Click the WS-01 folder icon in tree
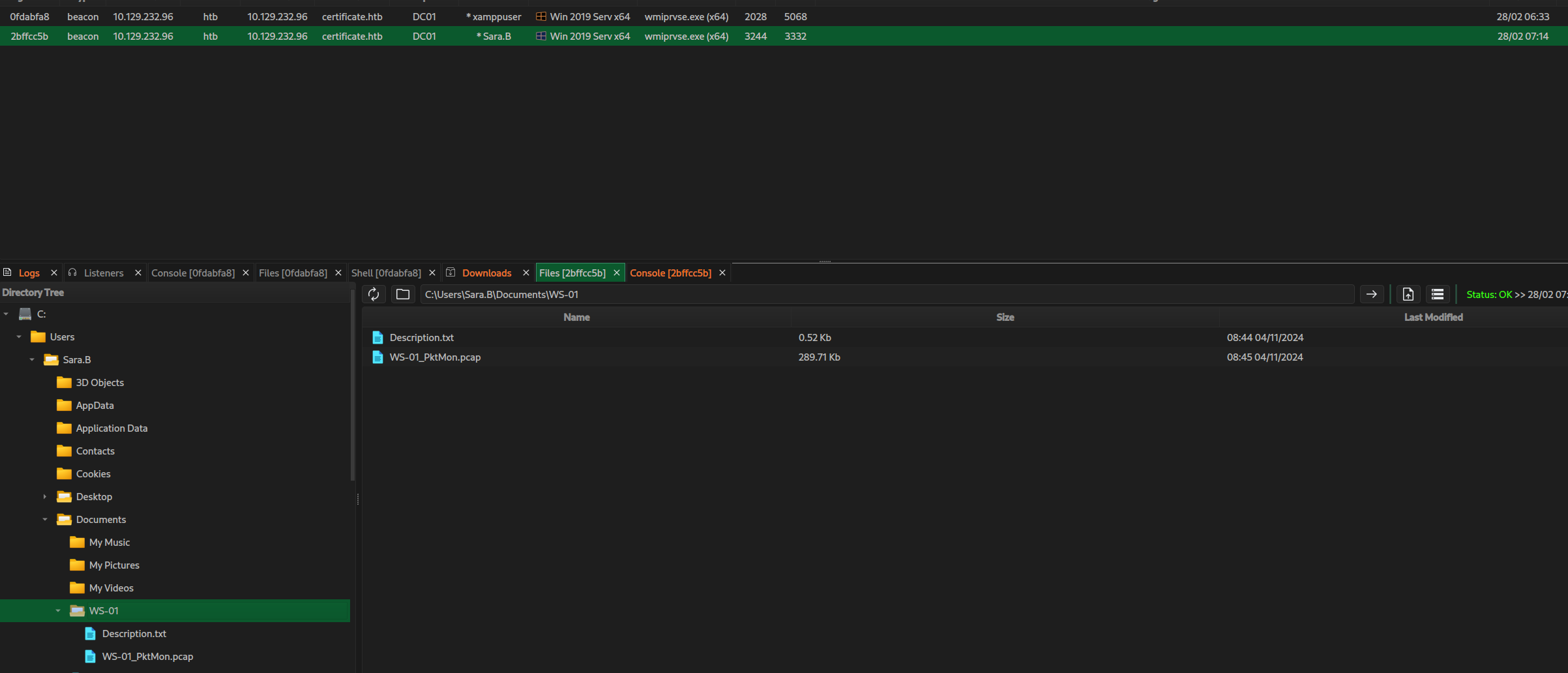The height and width of the screenshot is (673, 1568). (77, 610)
